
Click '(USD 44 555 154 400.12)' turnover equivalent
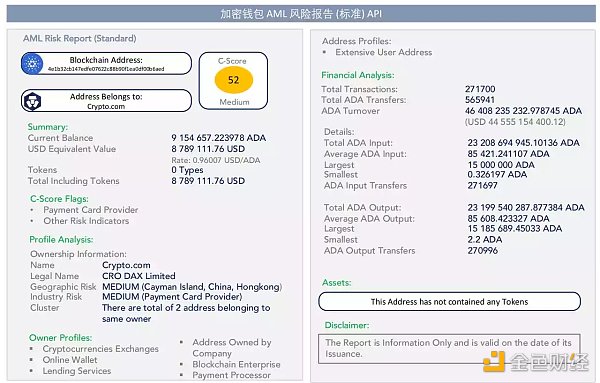pos(515,122)
